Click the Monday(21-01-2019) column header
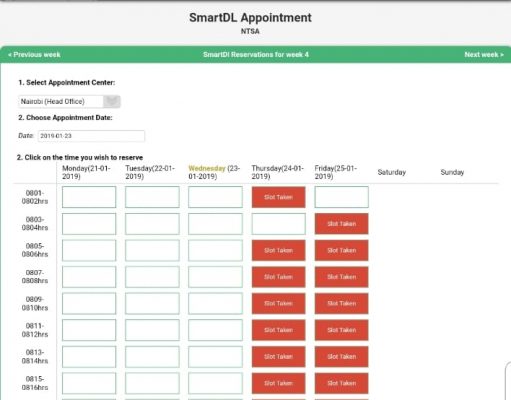This screenshot has width=511, height=400. (x=86, y=172)
